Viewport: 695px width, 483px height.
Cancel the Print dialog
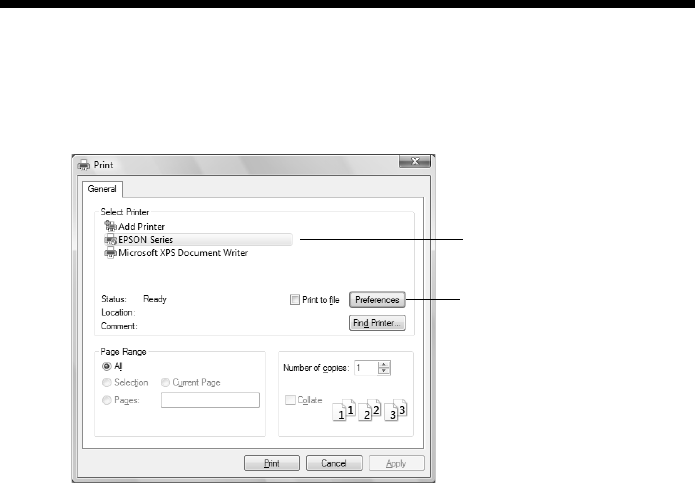[x=334, y=464]
